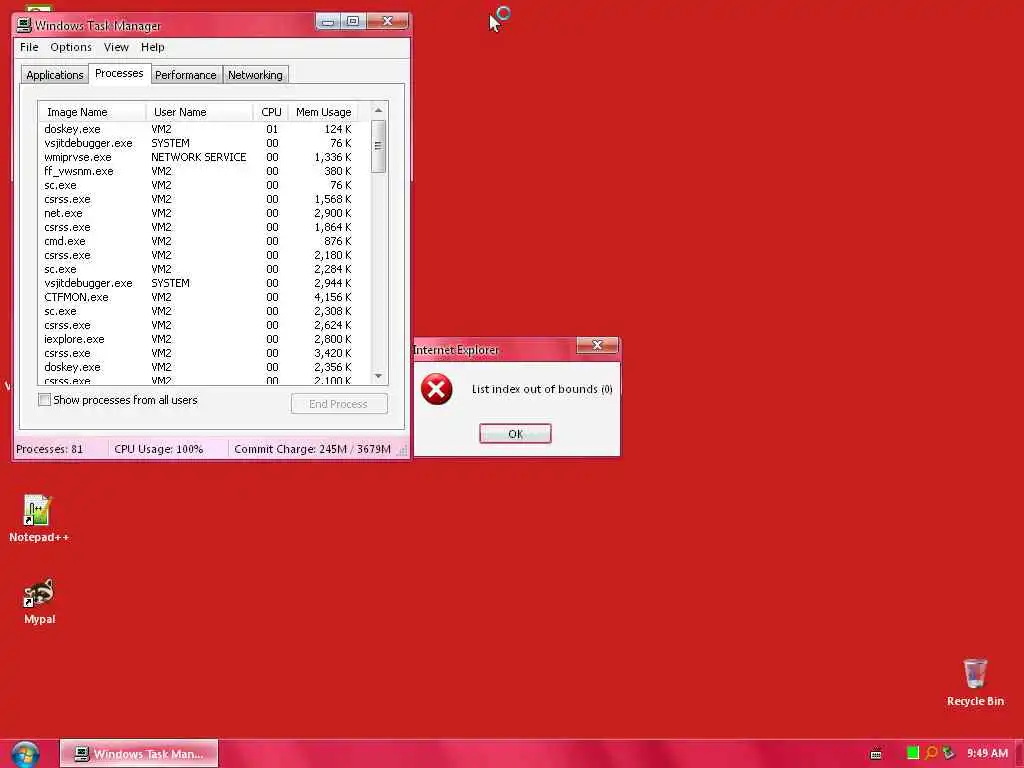Image resolution: width=1024 pixels, height=768 pixels.
Task: Click Show Desktop strip at taskbar end
Action: pyautogui.click(x=1019, y=754)
